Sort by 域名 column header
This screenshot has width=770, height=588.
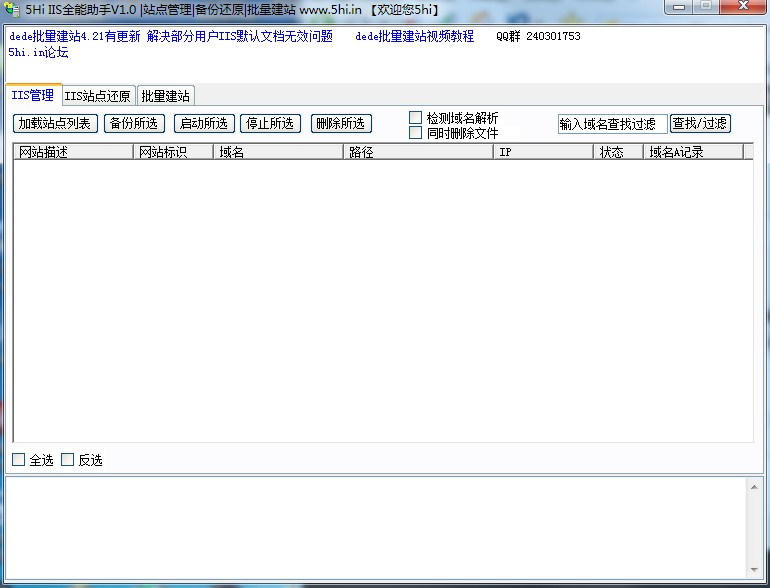(278, 152)
